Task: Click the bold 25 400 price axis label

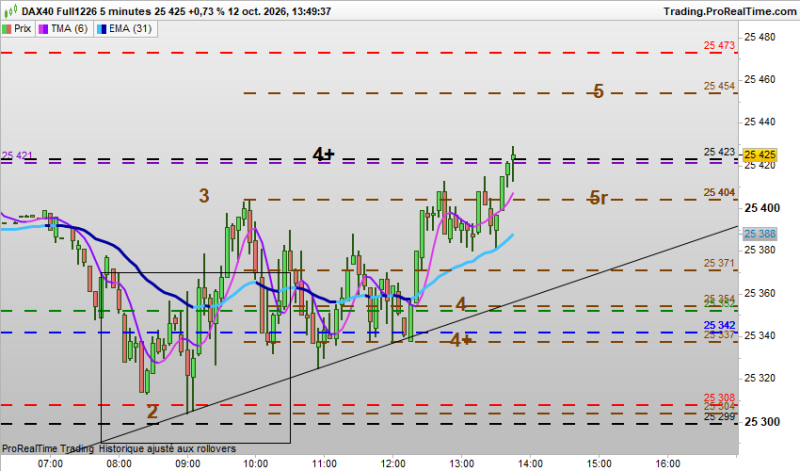Action: pyautogui.click(x=762, y=208)
